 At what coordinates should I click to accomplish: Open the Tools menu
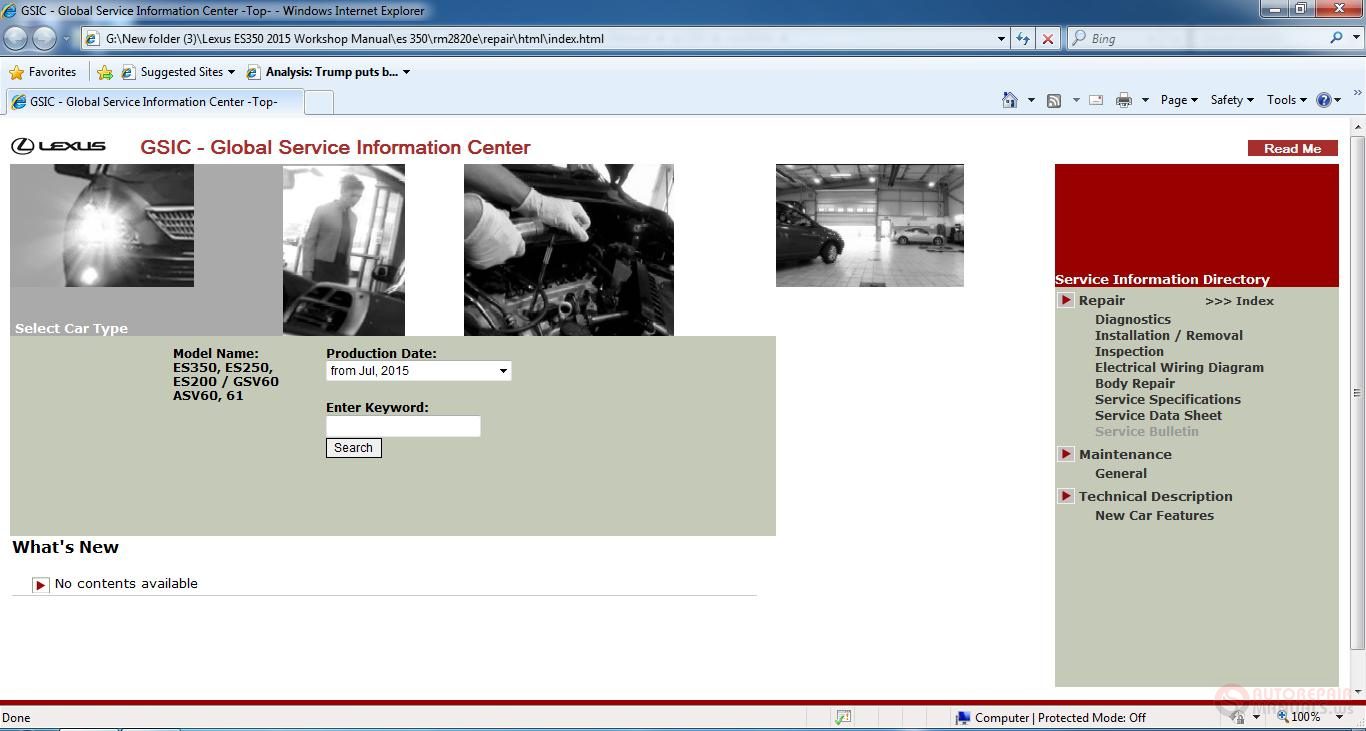[x=1287, y=100]
